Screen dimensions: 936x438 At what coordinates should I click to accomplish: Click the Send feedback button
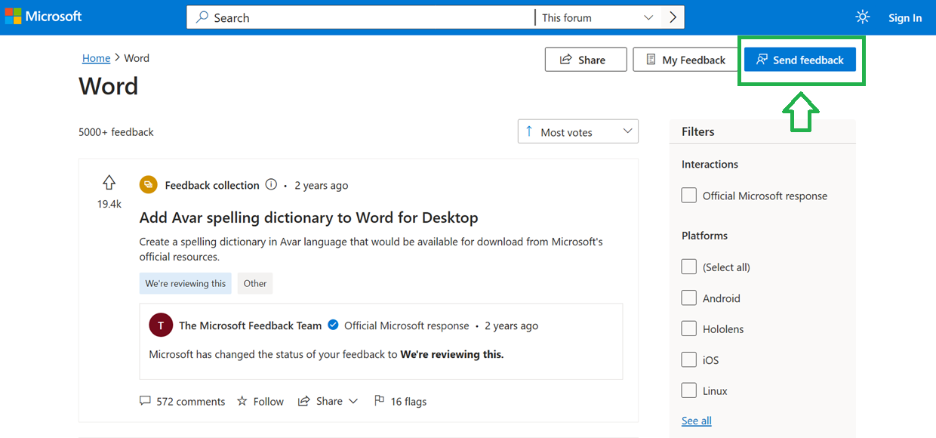pos(800,60)
